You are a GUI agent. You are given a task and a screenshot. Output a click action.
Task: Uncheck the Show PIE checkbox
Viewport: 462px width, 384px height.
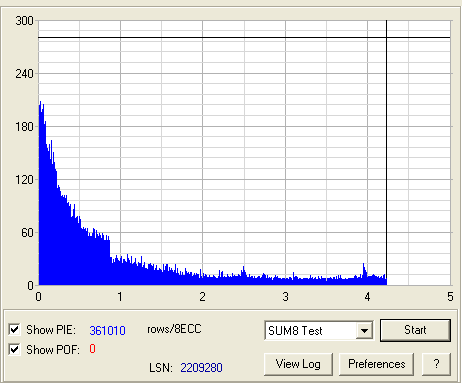[x=14, y=329]
